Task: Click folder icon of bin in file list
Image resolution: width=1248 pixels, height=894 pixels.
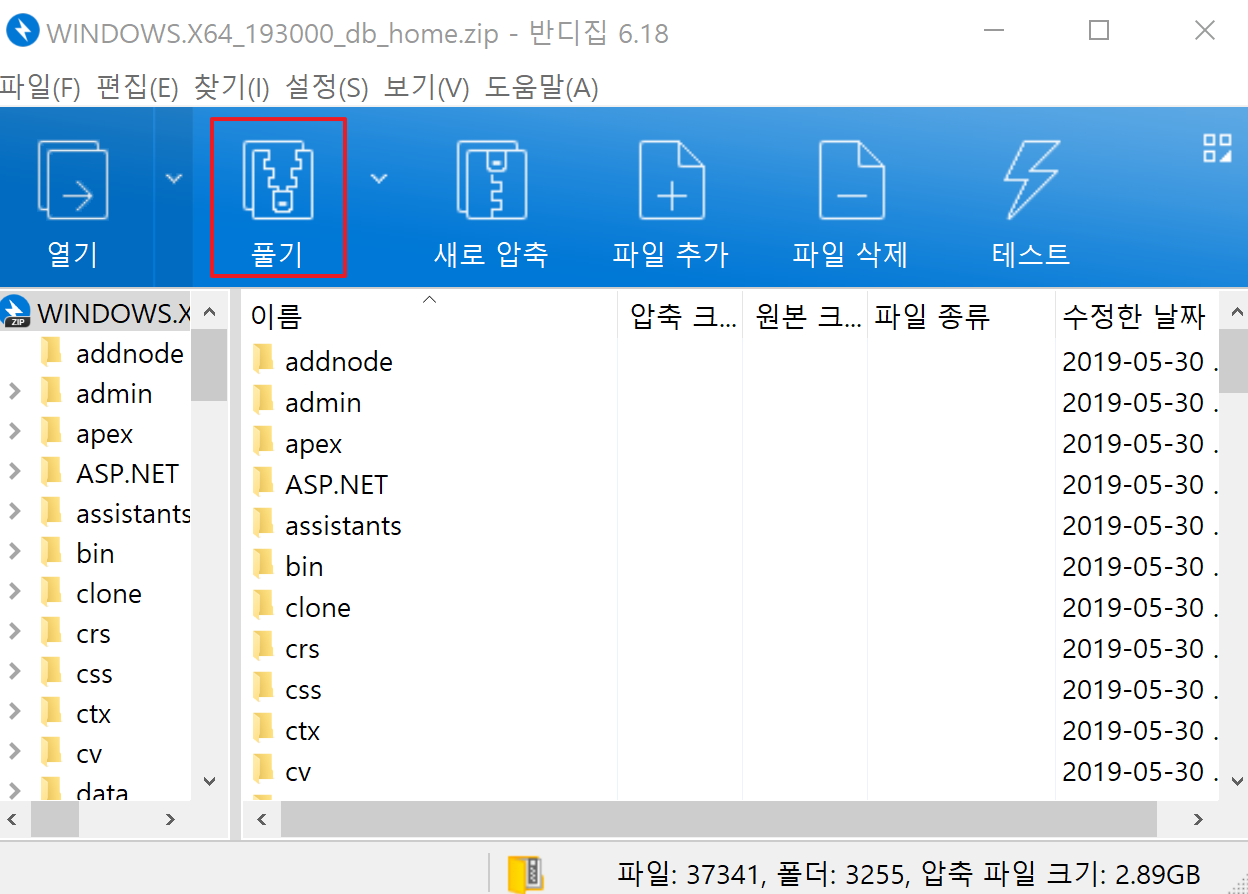Action: click(263, 566)
